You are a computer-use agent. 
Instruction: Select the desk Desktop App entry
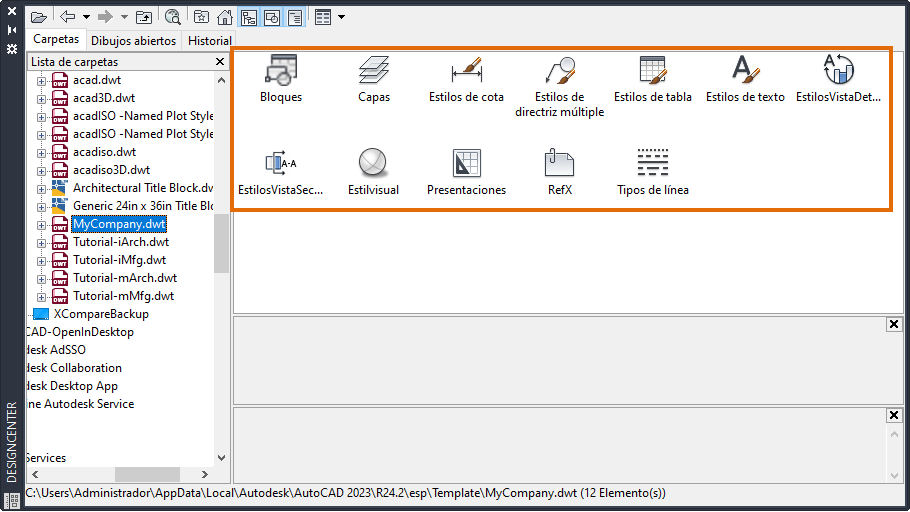(73, 386)
